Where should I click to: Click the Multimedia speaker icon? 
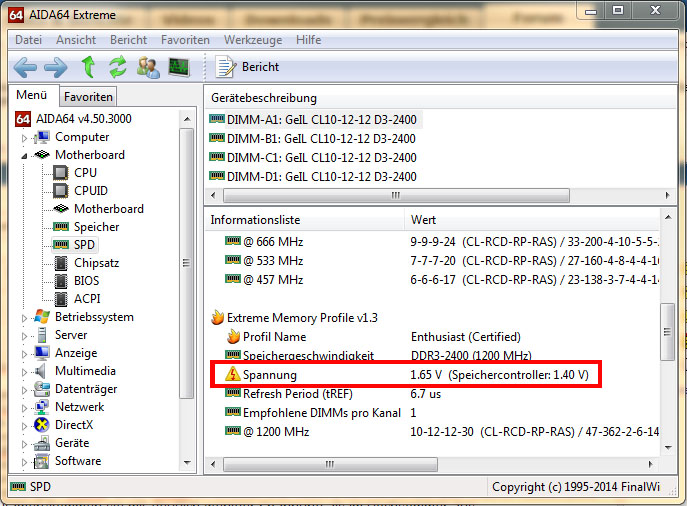[41, 371]
